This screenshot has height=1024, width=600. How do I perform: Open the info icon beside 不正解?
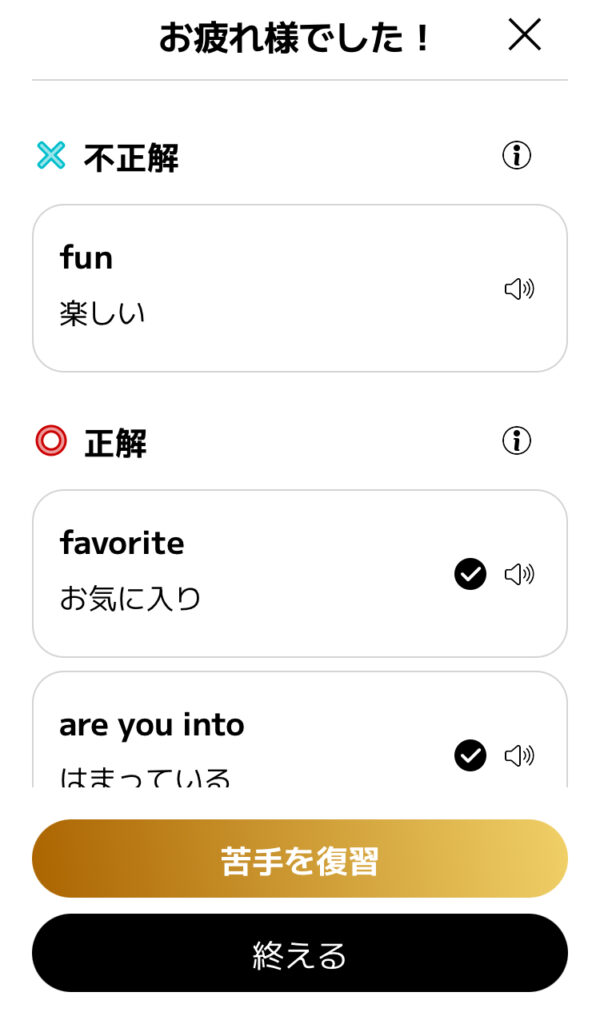tap(516, 155)
